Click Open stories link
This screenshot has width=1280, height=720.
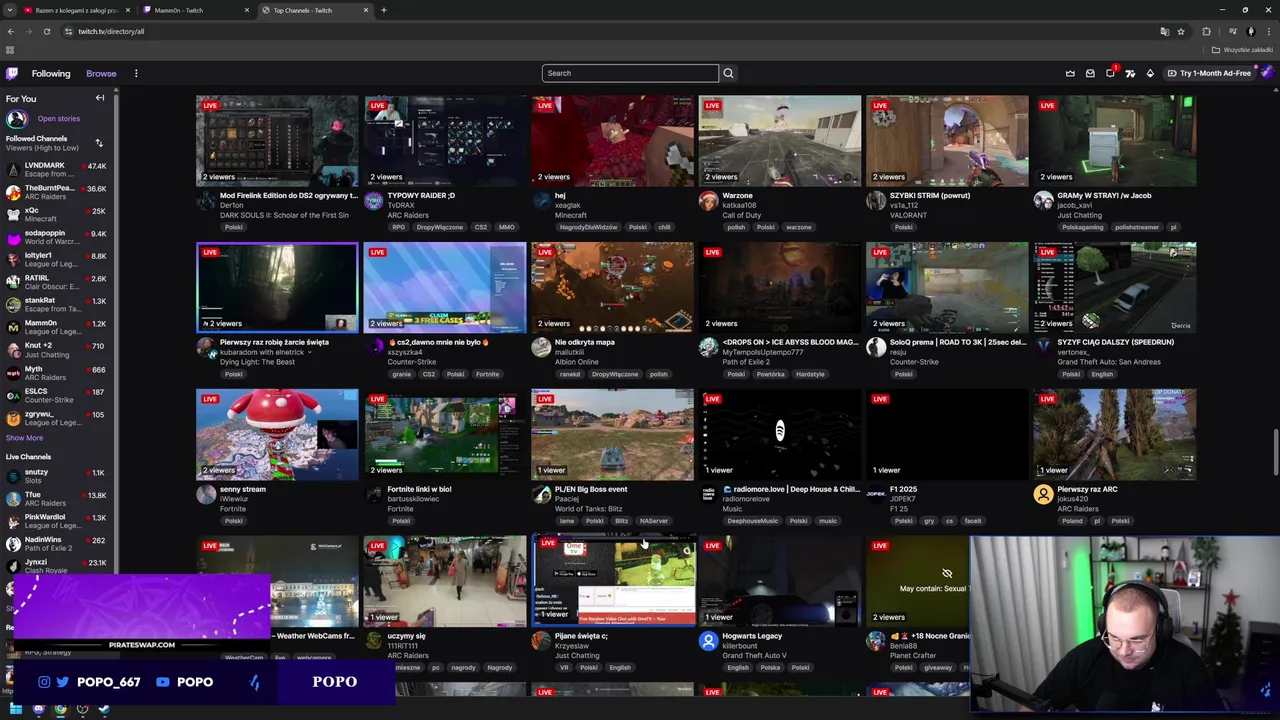pos(59,119)
